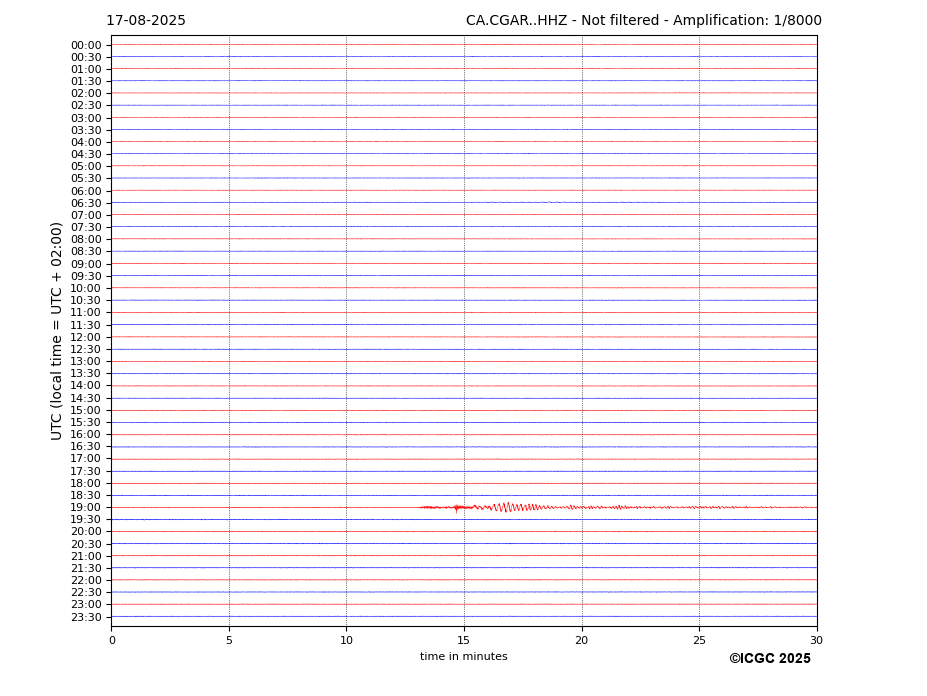Select the 12:30 time label
The width and height of the screenshot is (927, 696).
point(86,349)
